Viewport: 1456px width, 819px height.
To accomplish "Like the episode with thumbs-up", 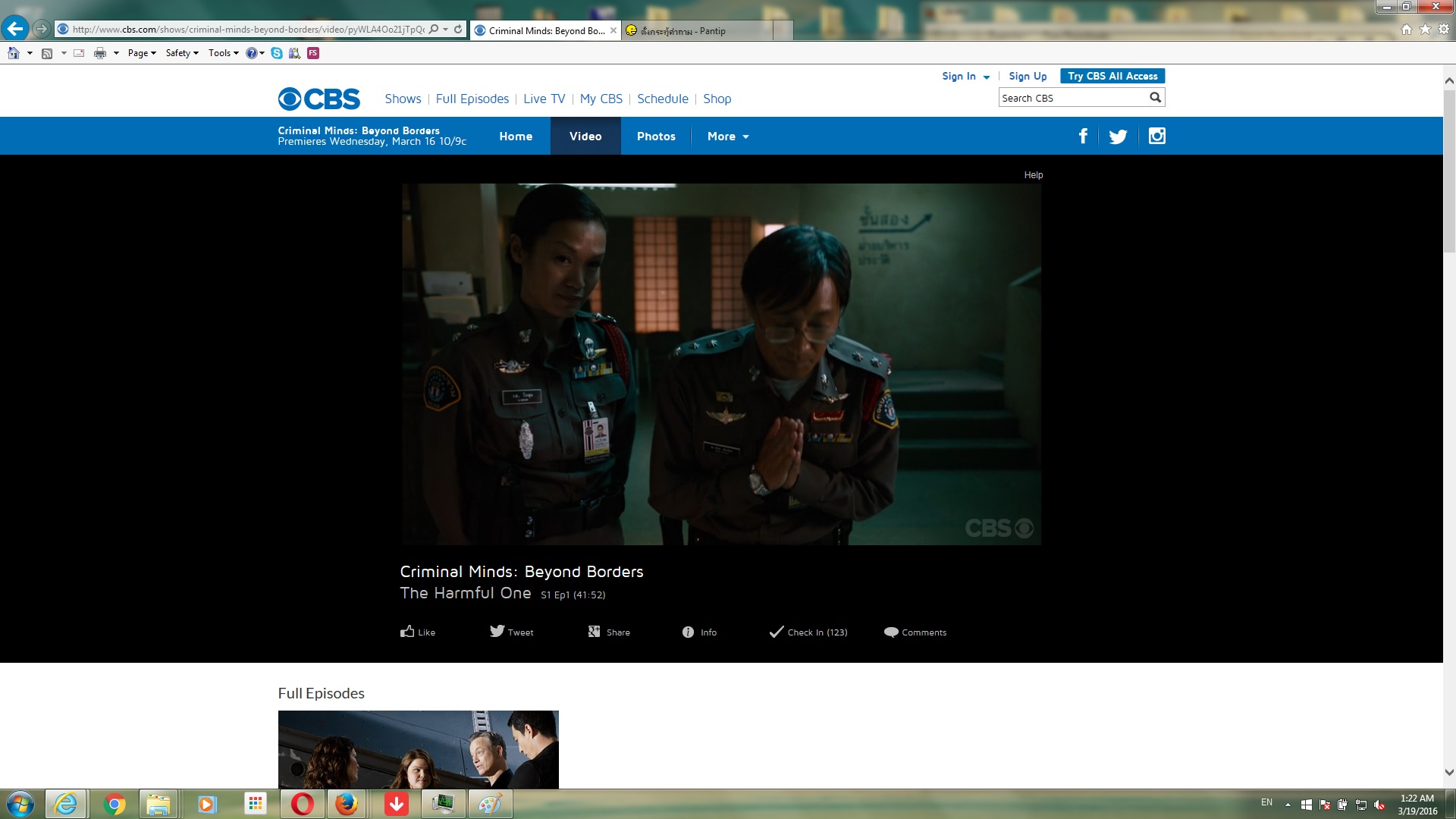I will (418, 632).
